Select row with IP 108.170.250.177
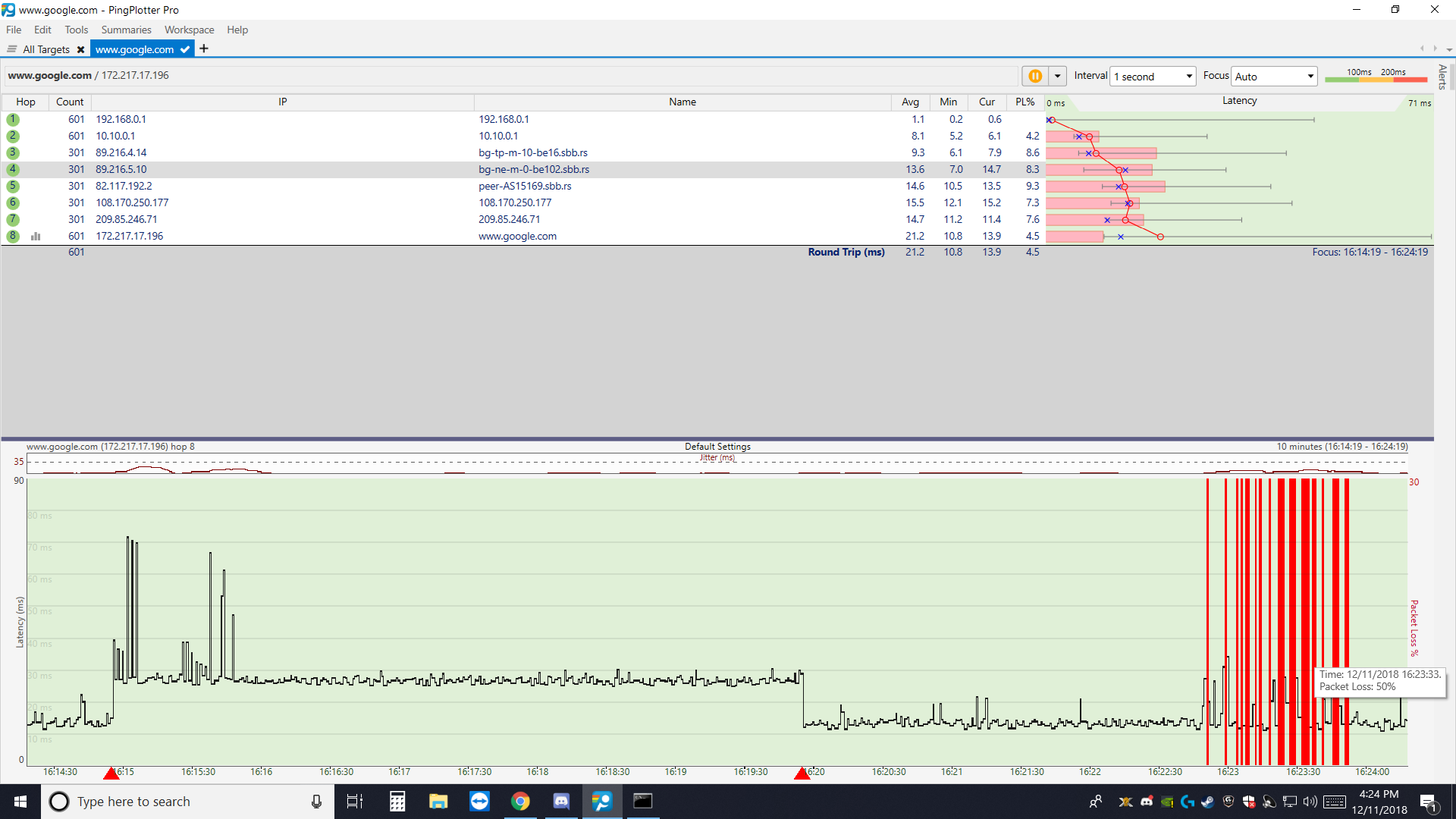Viewport: 1456px width, 819px height. [522, 202]
